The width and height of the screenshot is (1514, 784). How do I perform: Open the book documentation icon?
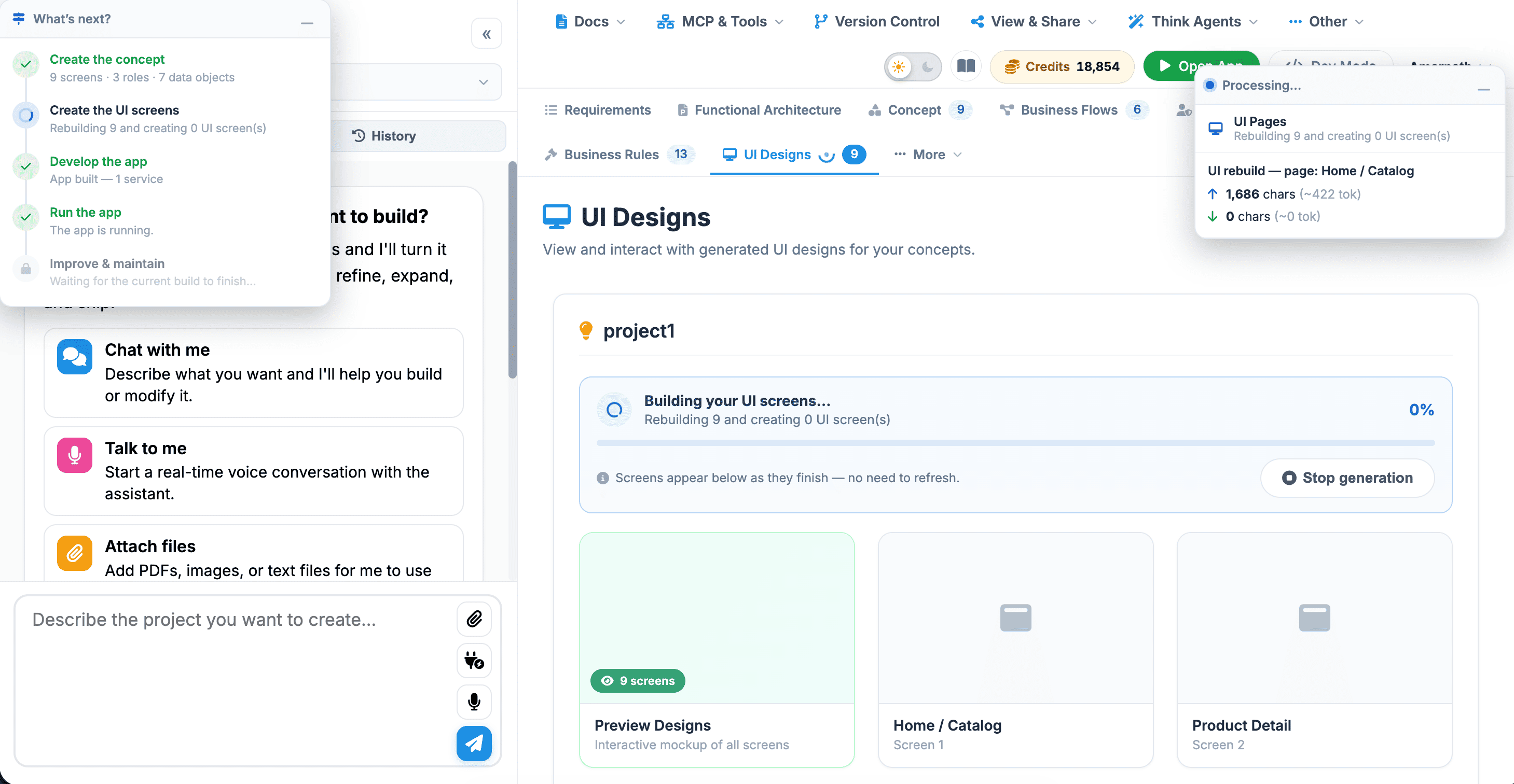coord(966,66)
